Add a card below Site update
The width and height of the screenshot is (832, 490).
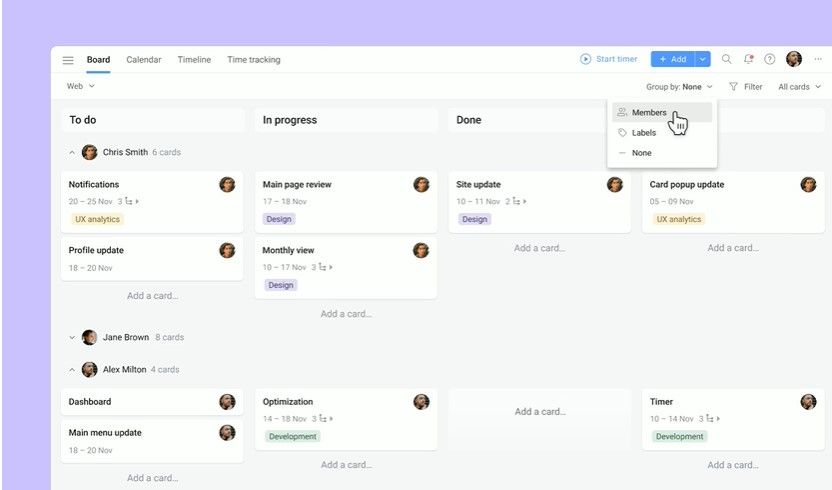coord(540,248)
